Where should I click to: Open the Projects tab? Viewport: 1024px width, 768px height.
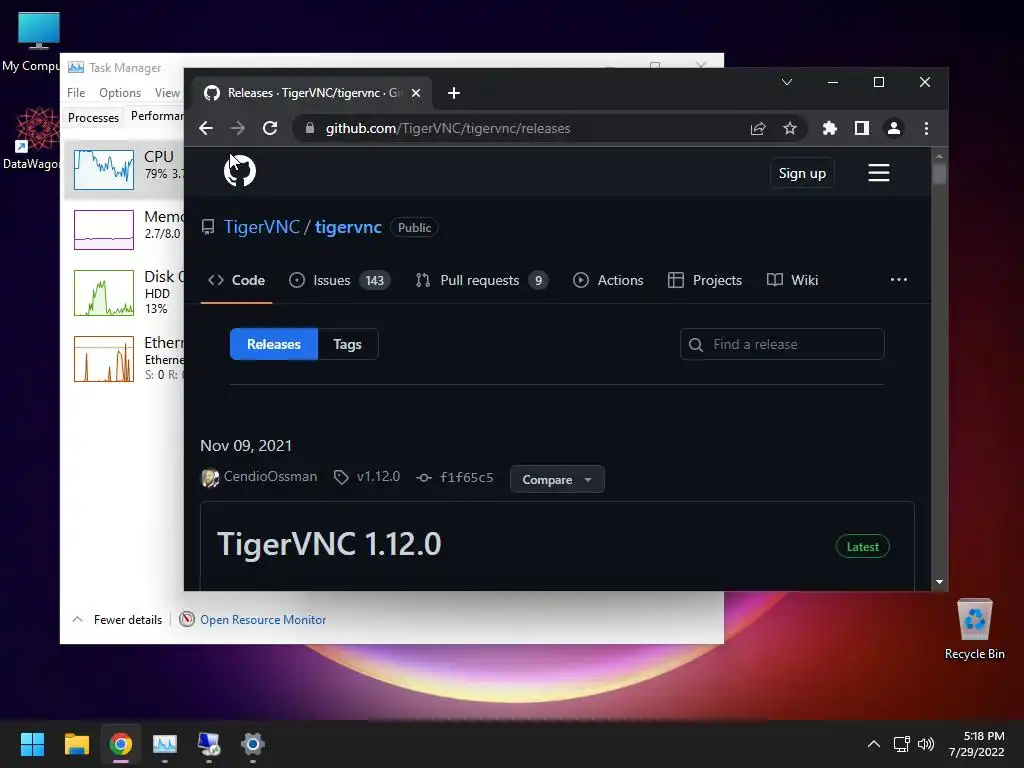pos(705,280)
